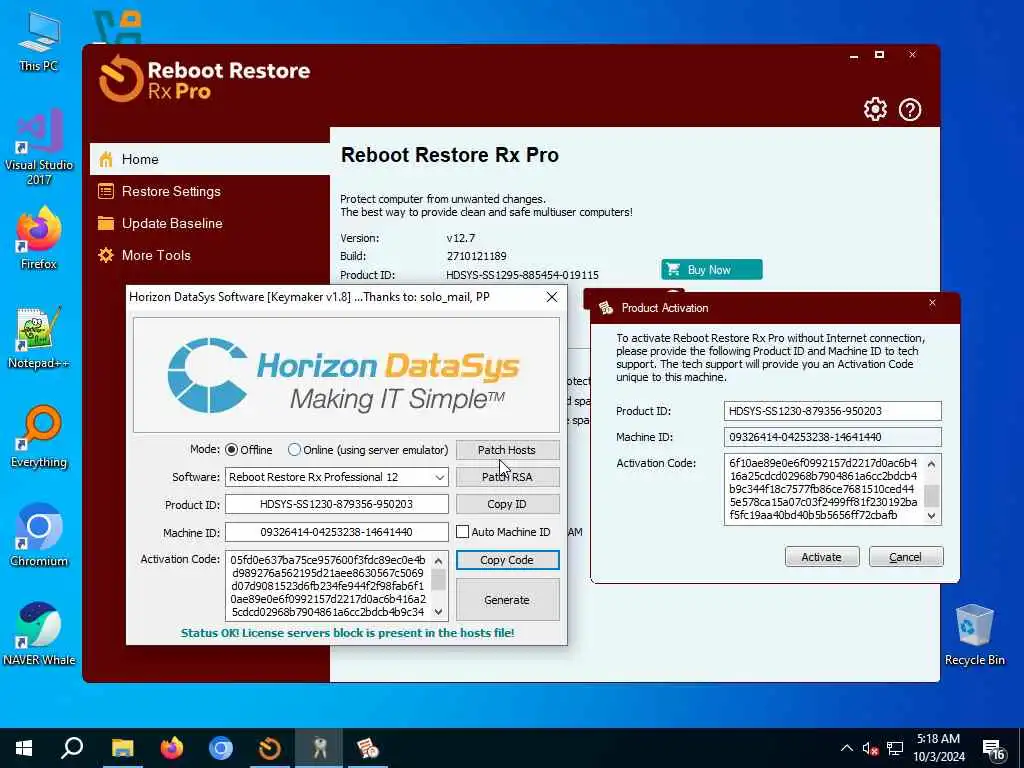1024x768 pixels.
Task: Show hidden system tray icons
Action: point(846,748)
